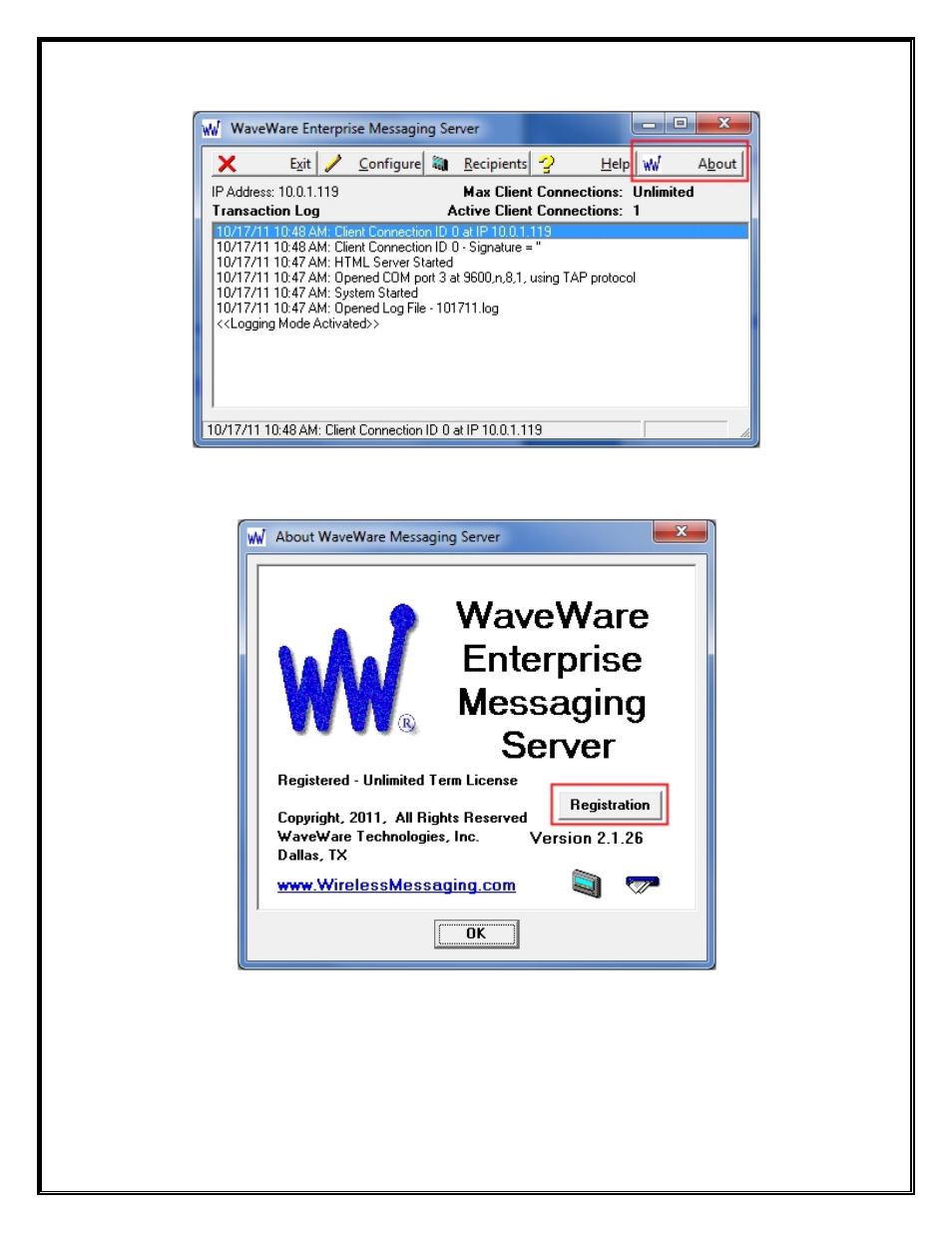Click 'Registered - Unlimited Term License' text
952x1233 pixels.
pos(397,781)
